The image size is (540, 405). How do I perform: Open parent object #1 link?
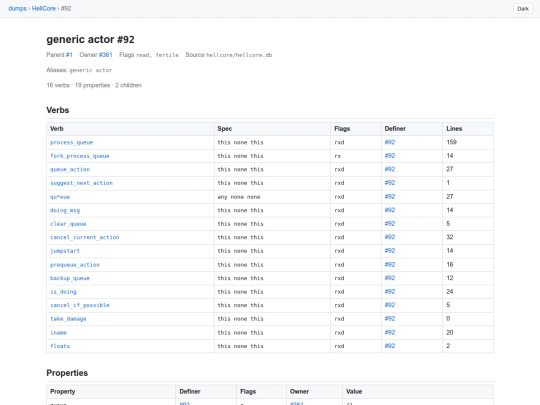(69, 55)
